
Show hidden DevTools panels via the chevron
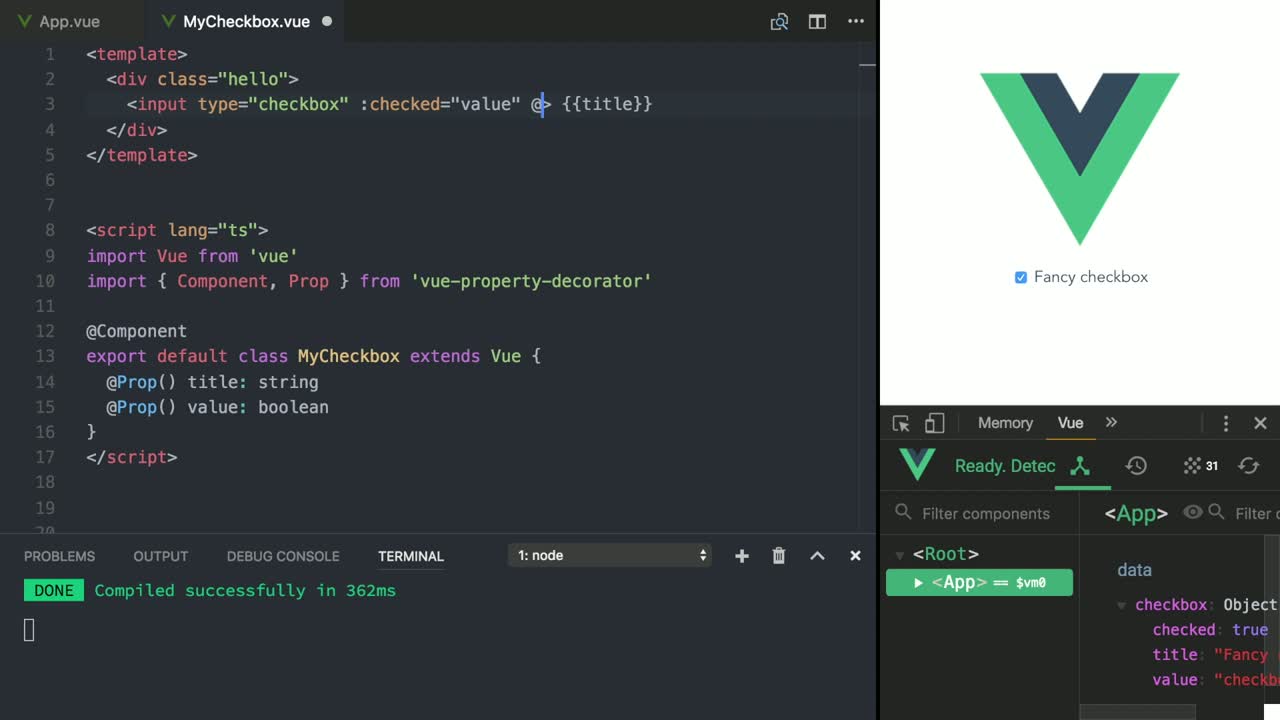pos(1111,422)
